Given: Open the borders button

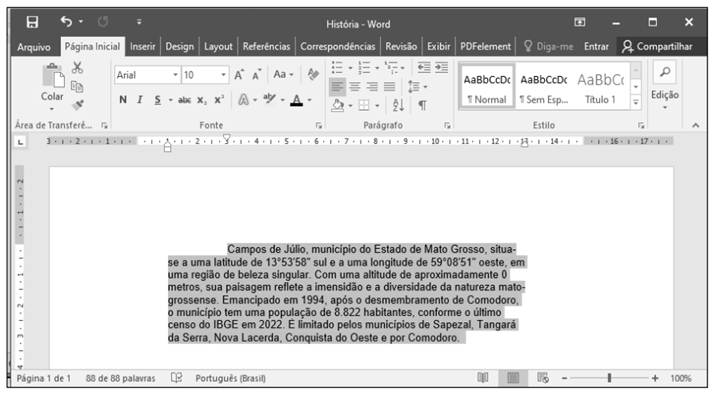Looking at the screenshot, I should 364,106.
